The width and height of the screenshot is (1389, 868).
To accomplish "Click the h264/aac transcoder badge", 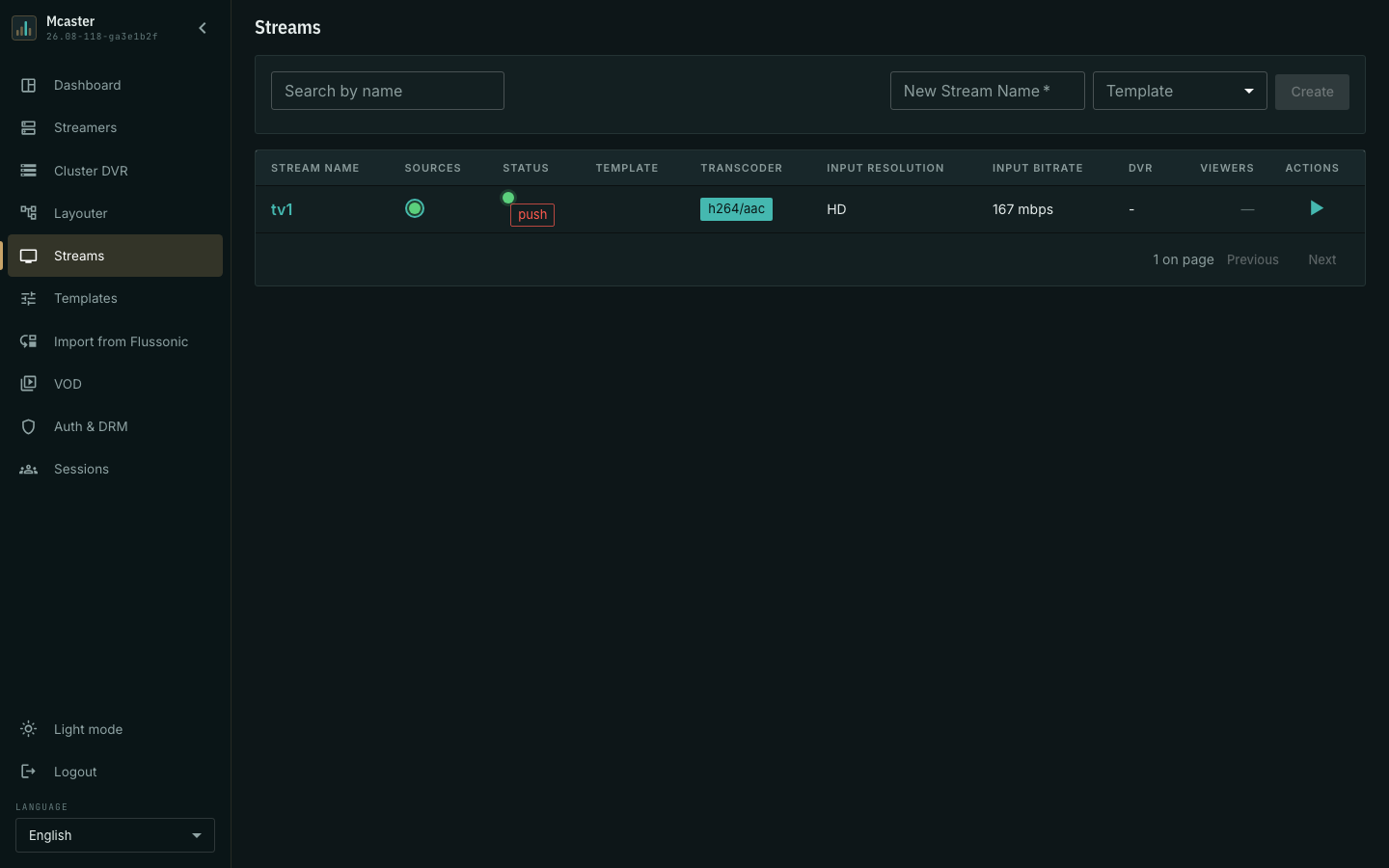I will coord(736,209).
